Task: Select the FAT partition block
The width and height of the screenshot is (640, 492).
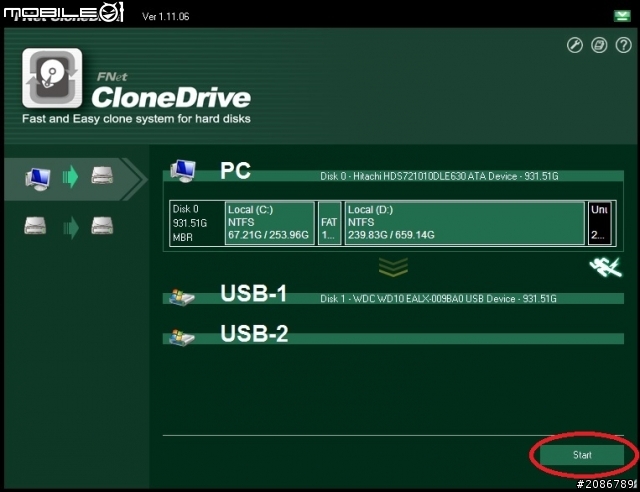Action: [329, 223]
